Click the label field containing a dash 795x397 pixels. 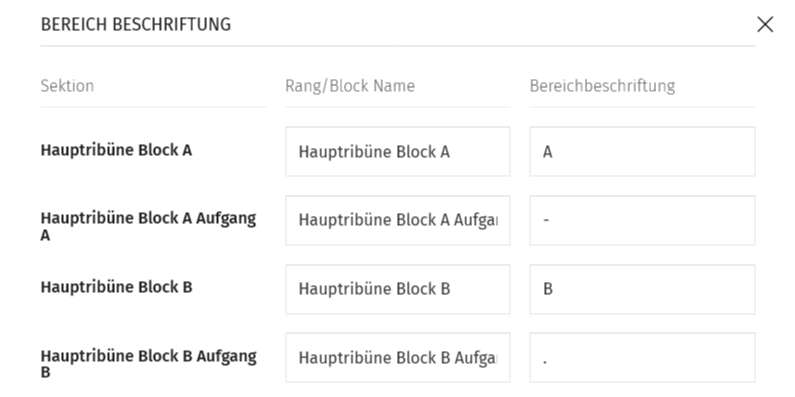[642, 220]
